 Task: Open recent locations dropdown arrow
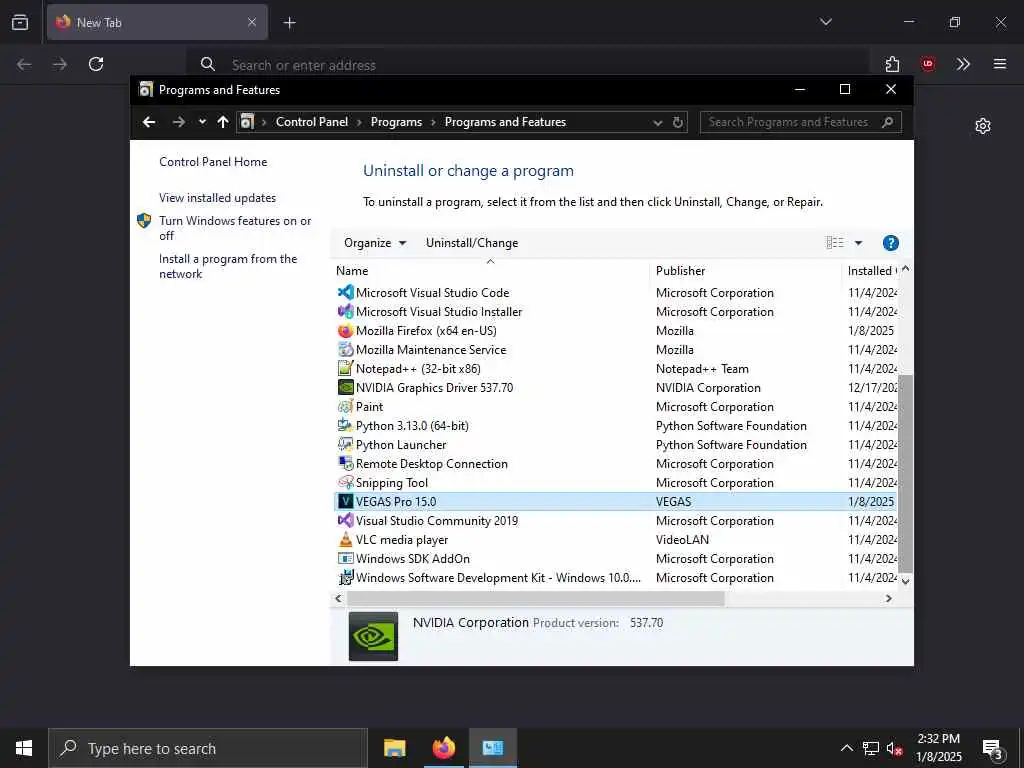coord(202,122)
